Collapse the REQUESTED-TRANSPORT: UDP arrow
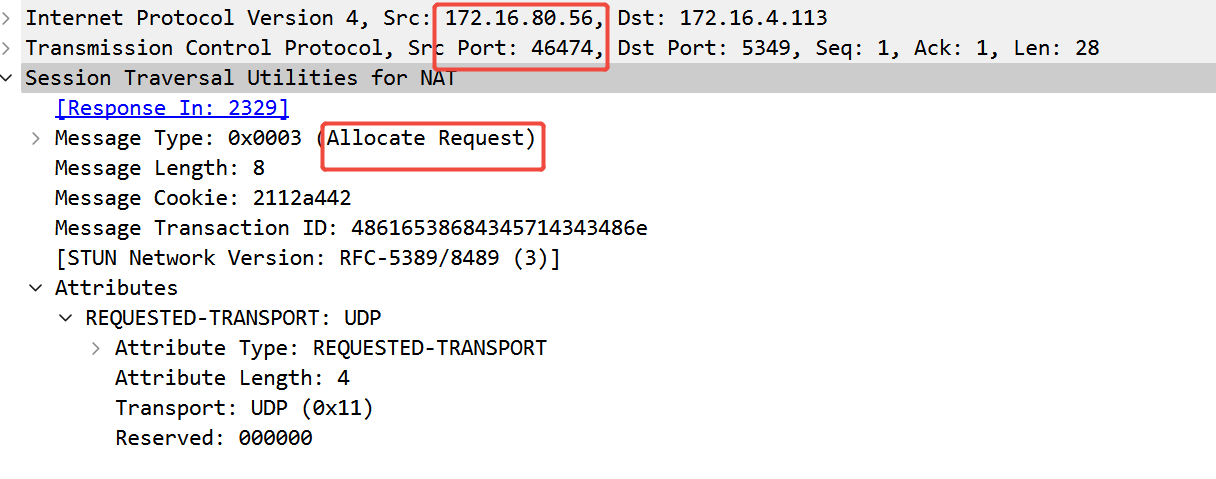This screenshot has height=479, width=1216. point(67,318)
